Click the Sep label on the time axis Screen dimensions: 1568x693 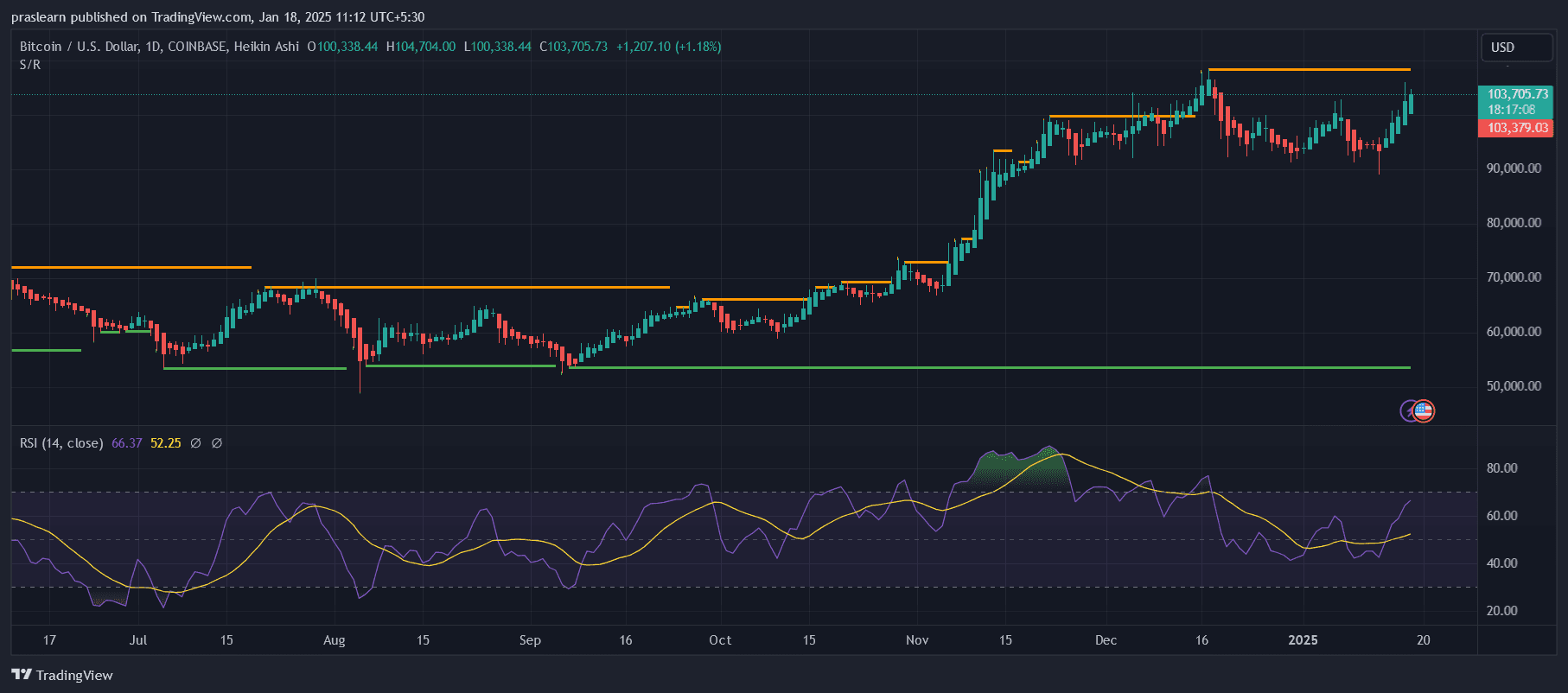pyautogui.click(x=530, y=640)
